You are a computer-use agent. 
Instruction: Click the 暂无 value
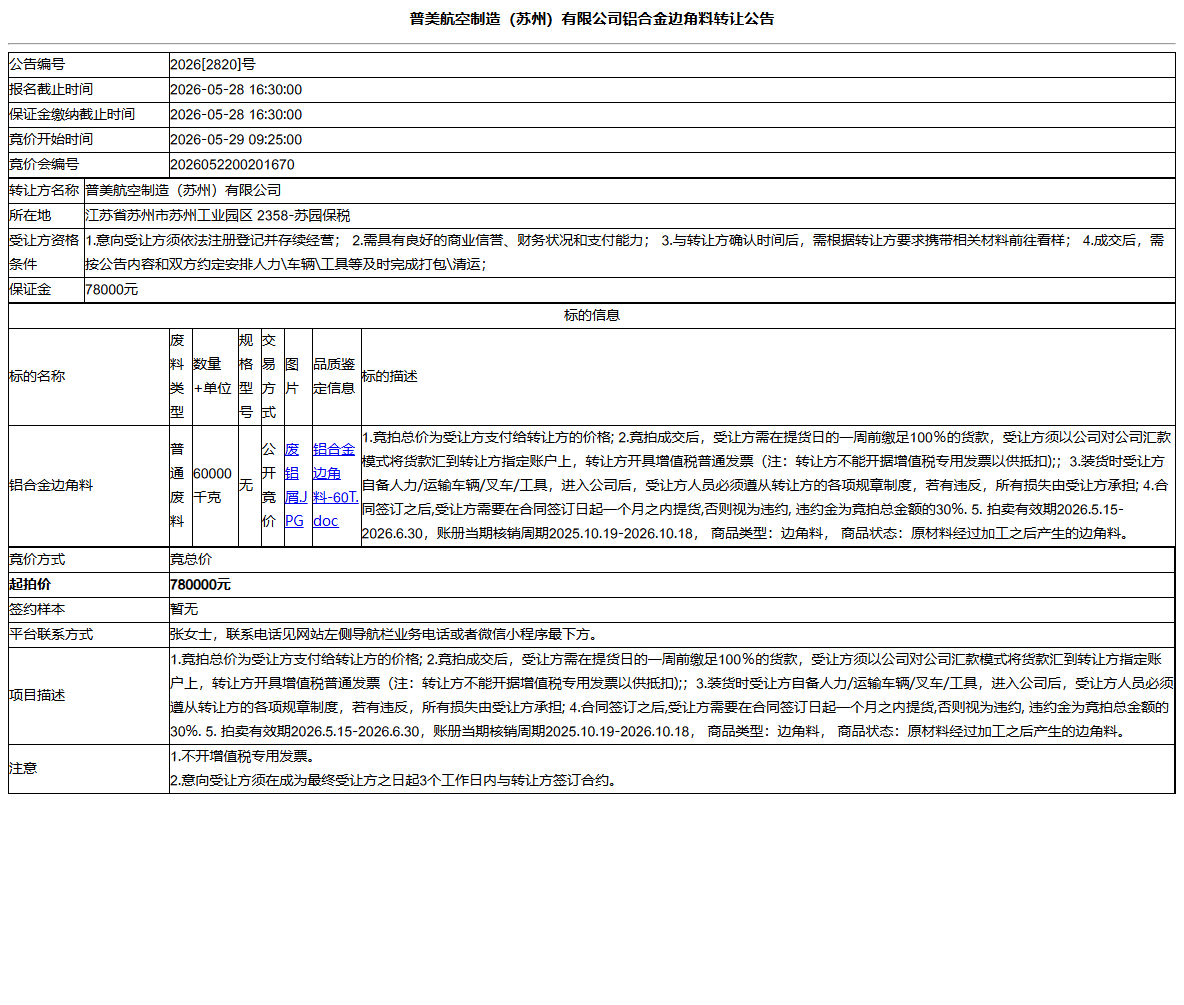pos(184,609)
